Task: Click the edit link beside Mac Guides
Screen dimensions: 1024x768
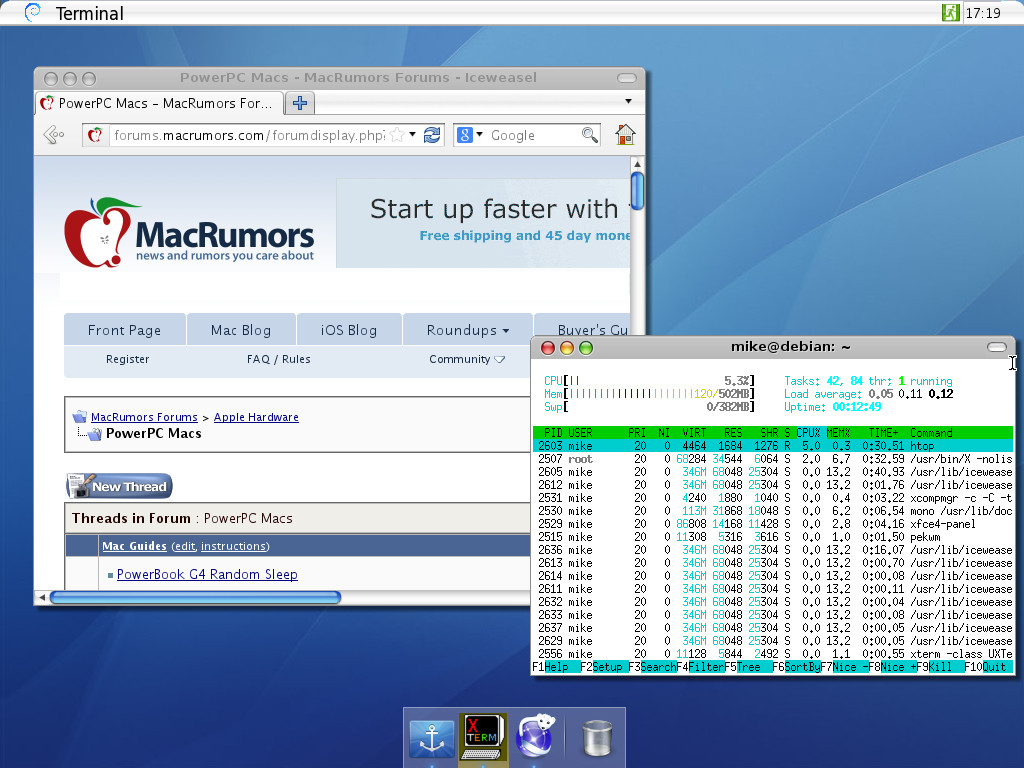Action: coord(185,546)
